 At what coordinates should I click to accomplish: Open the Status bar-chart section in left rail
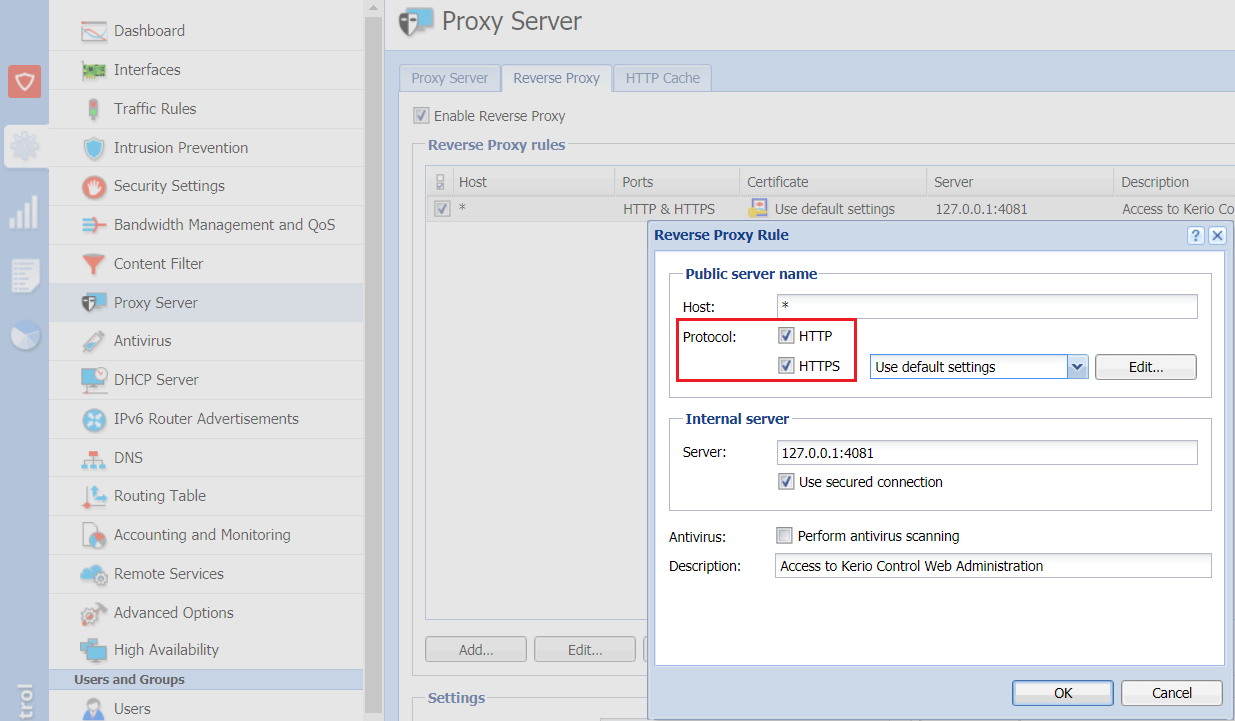tap(24, 212)
